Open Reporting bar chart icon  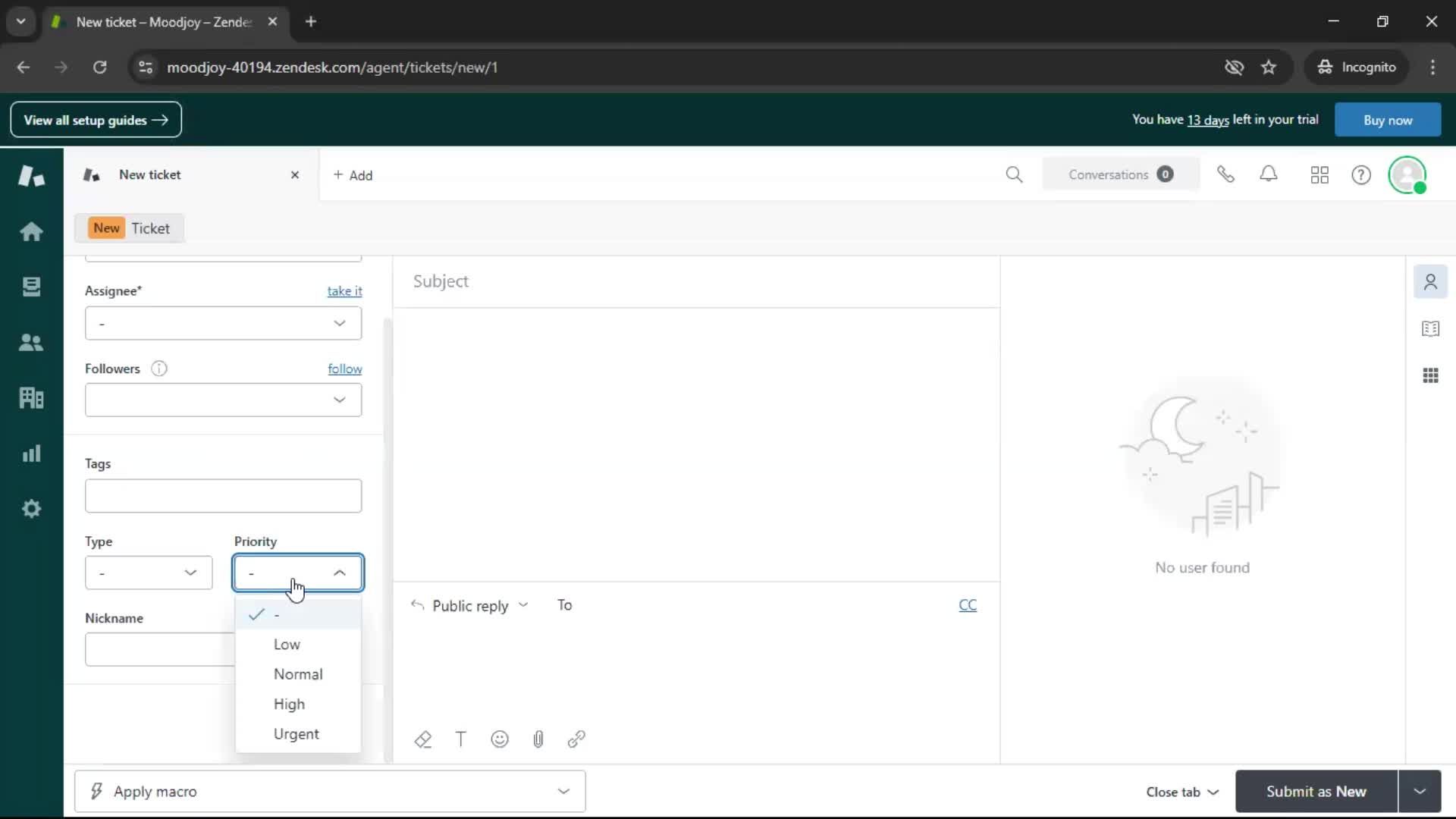(x=31, y=453)
